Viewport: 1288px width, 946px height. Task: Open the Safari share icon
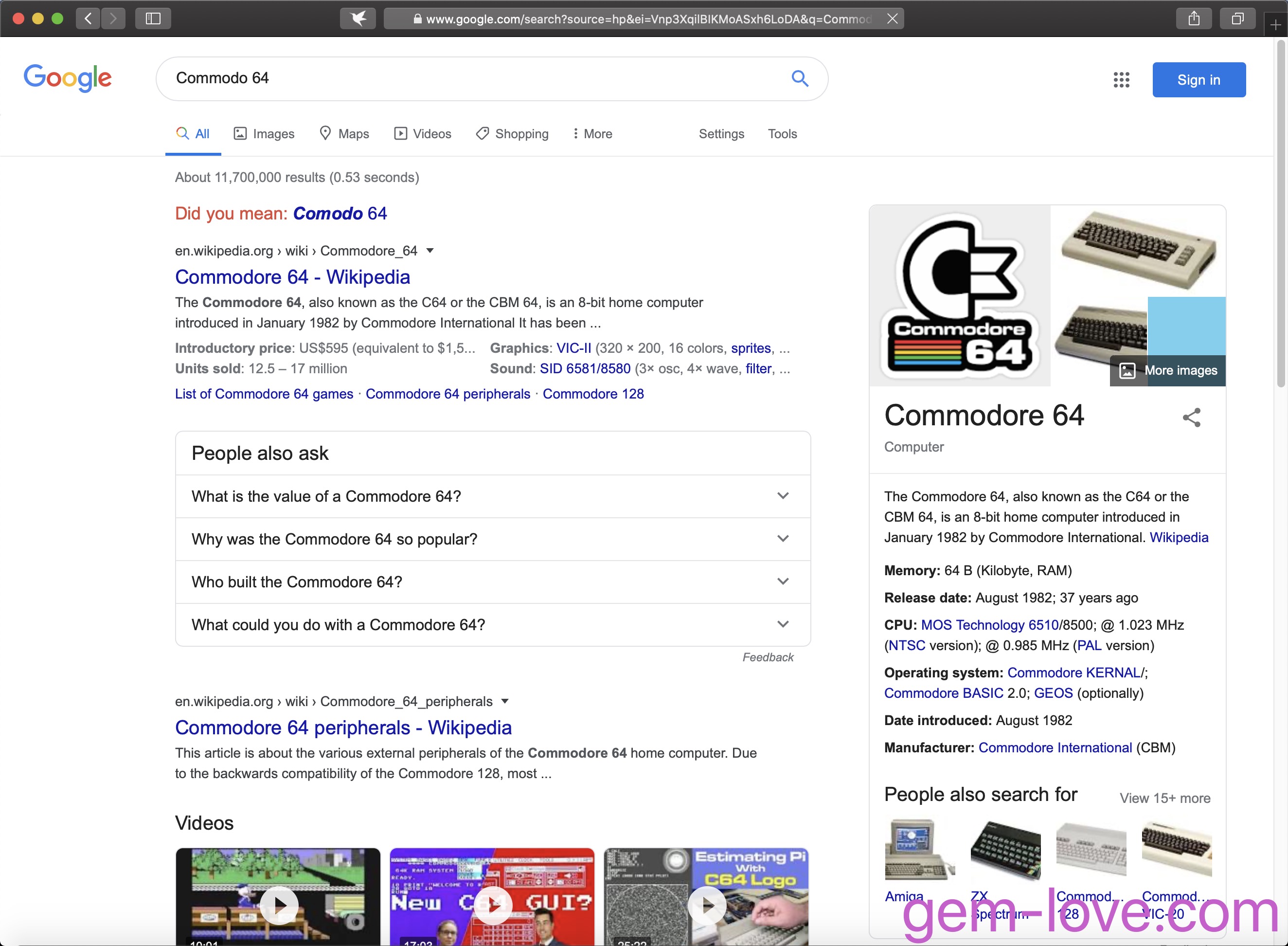point(1194,19)
